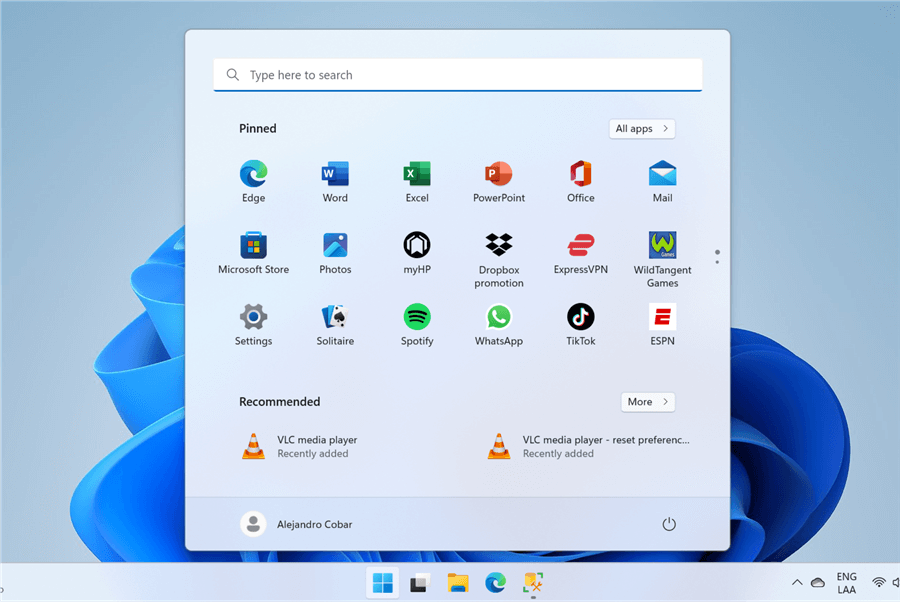Open File Explorer from the taskbar
Screen dimensions: 900x602
(x=458, y=583)
